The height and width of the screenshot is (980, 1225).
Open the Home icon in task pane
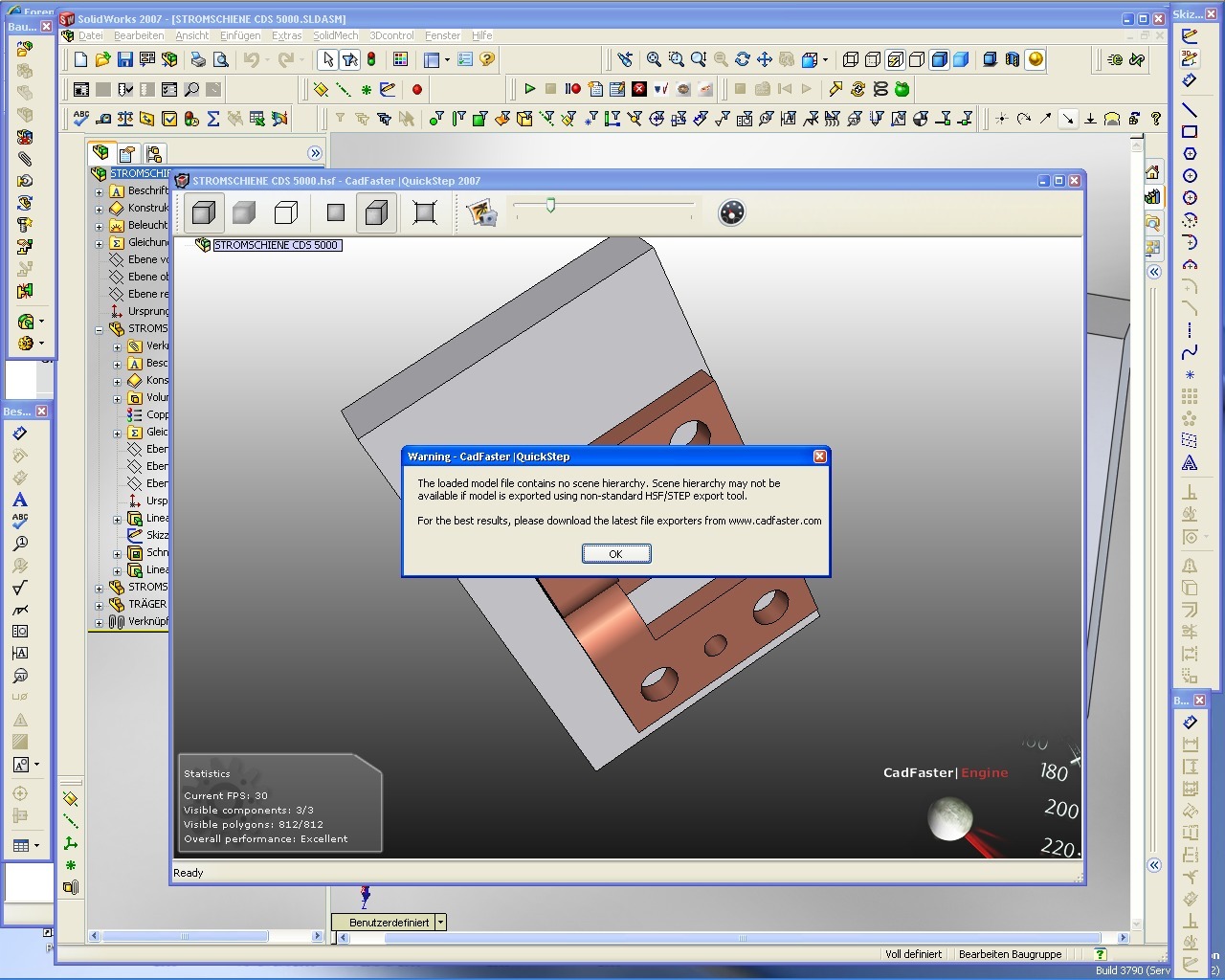[1152, 173]
